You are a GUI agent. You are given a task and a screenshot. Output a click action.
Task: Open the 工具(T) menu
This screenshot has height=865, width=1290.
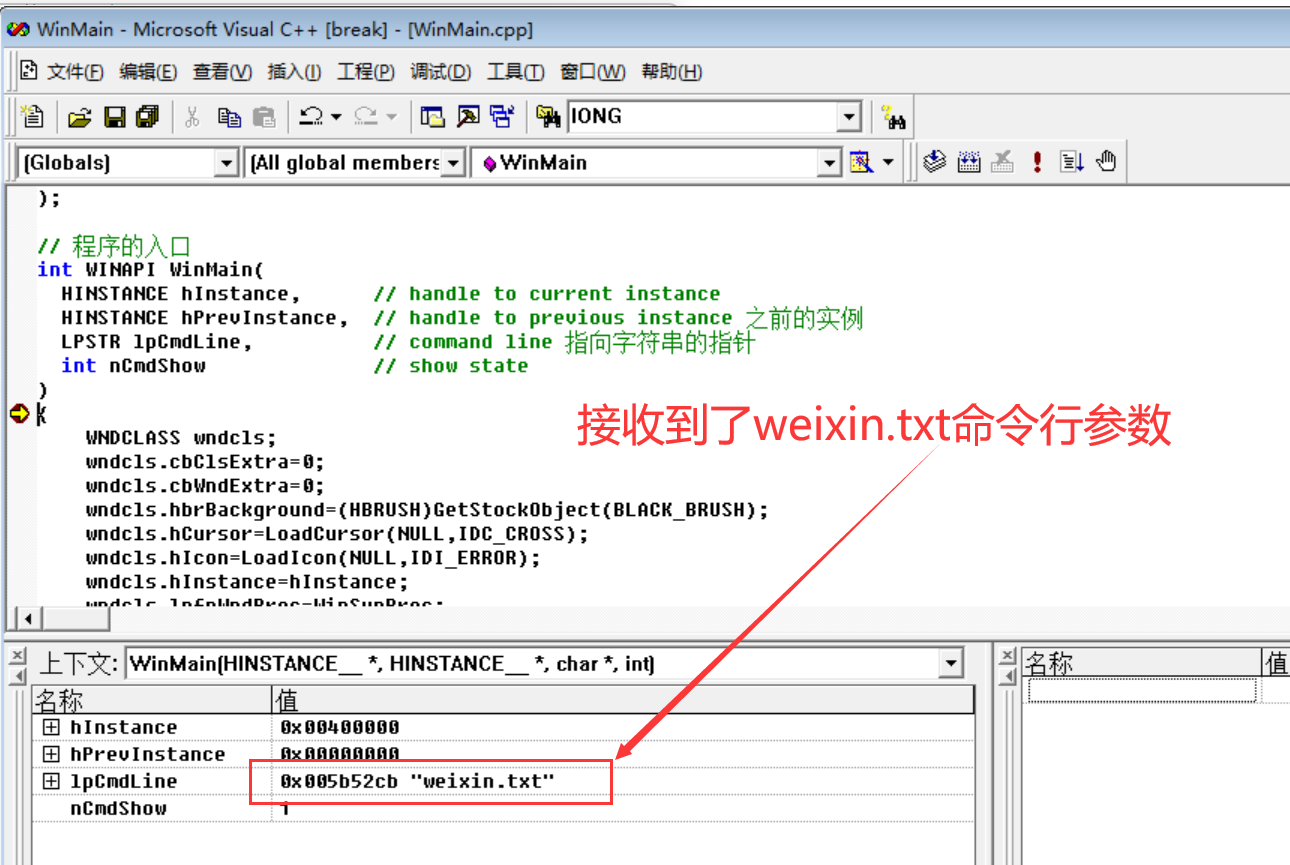(515, 72)
